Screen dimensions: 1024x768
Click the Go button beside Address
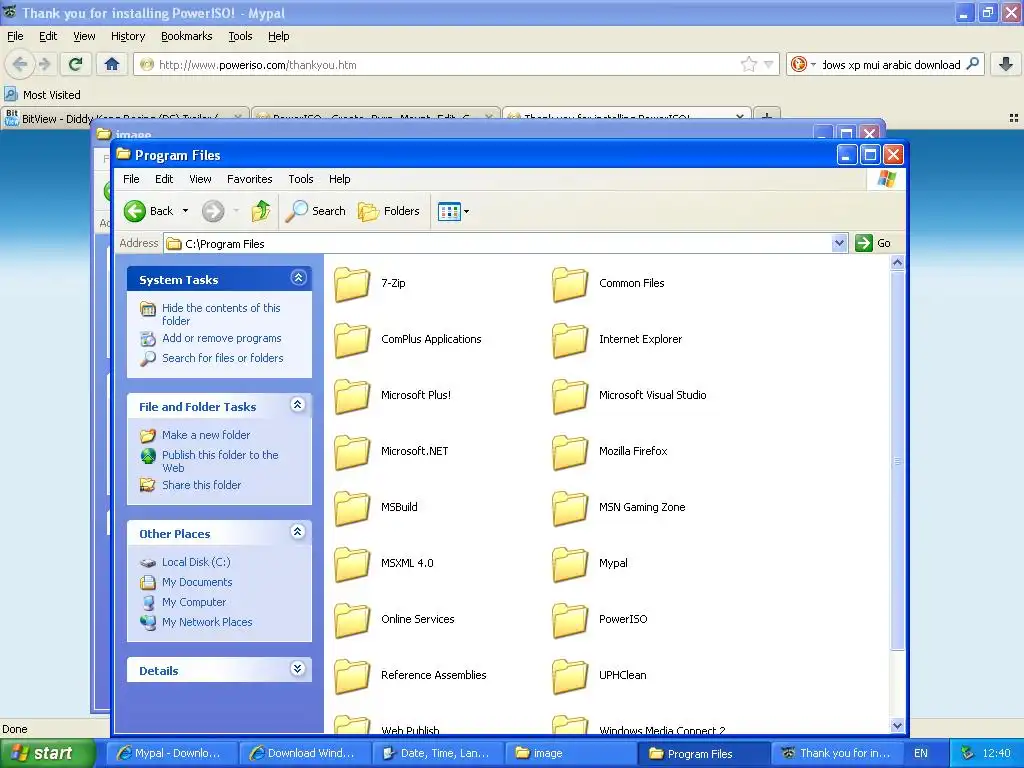pos(872,244)
